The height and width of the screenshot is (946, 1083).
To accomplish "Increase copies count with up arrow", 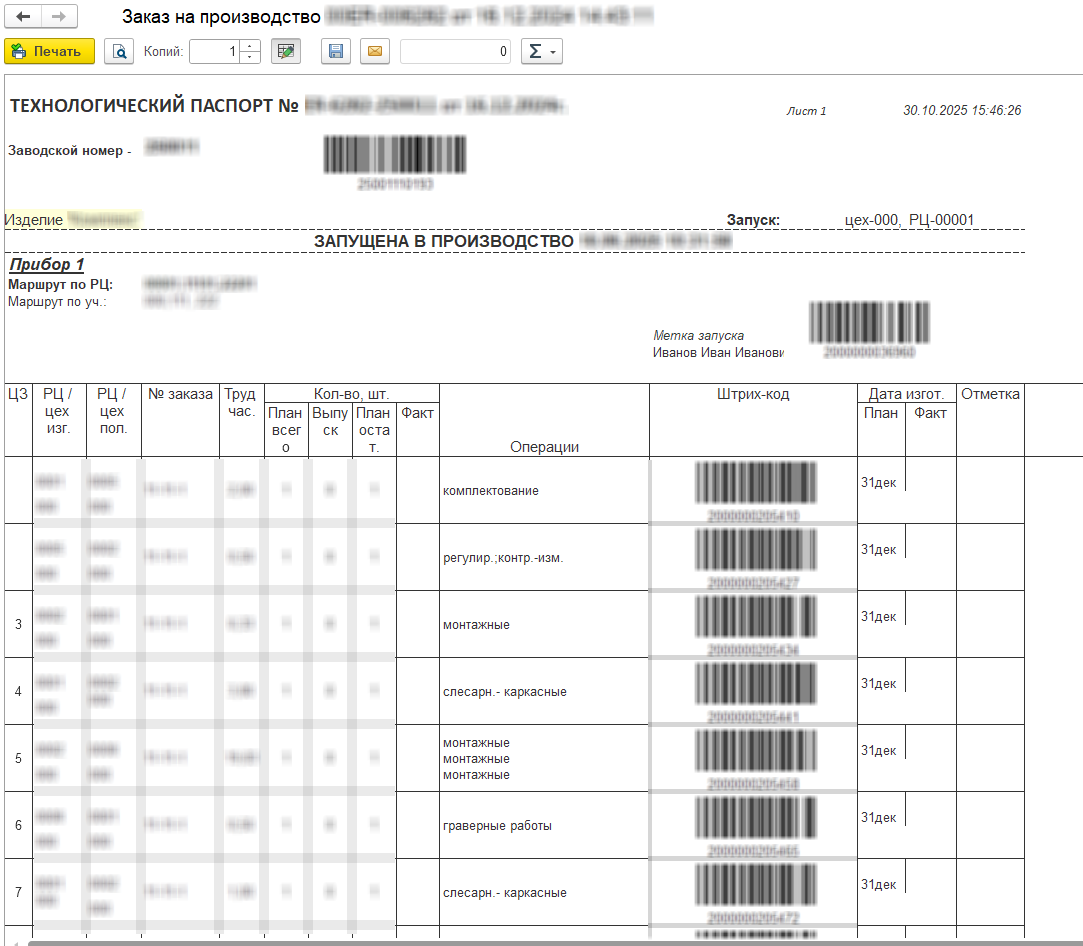I will pyautogui.click(x=250, y=46).
